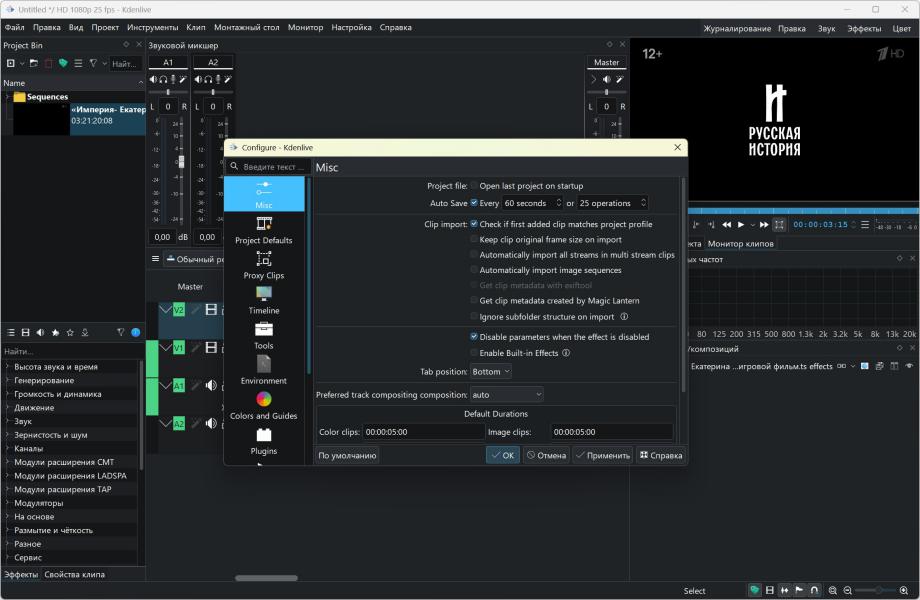
Task: Open the Монтажный стол menu
Action: click(x=246, y=27)
